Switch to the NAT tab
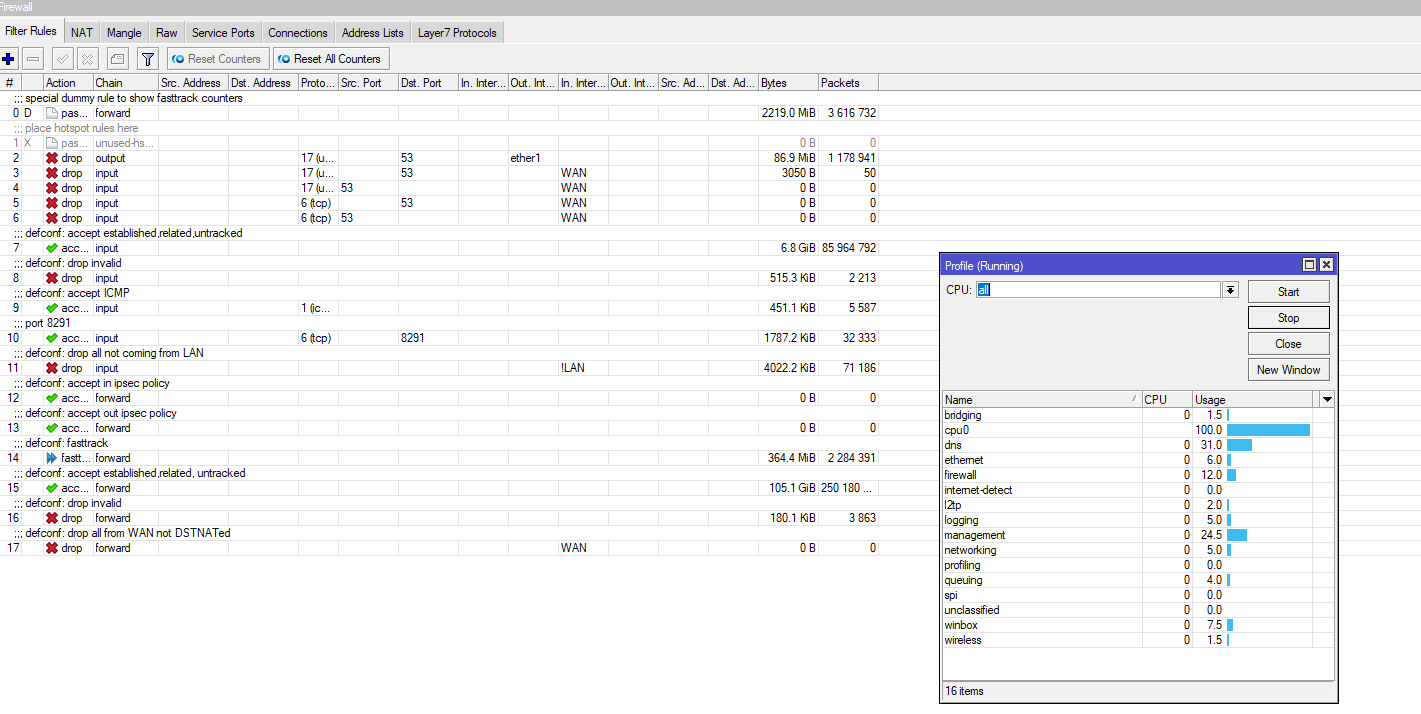 tap(82, 33)
